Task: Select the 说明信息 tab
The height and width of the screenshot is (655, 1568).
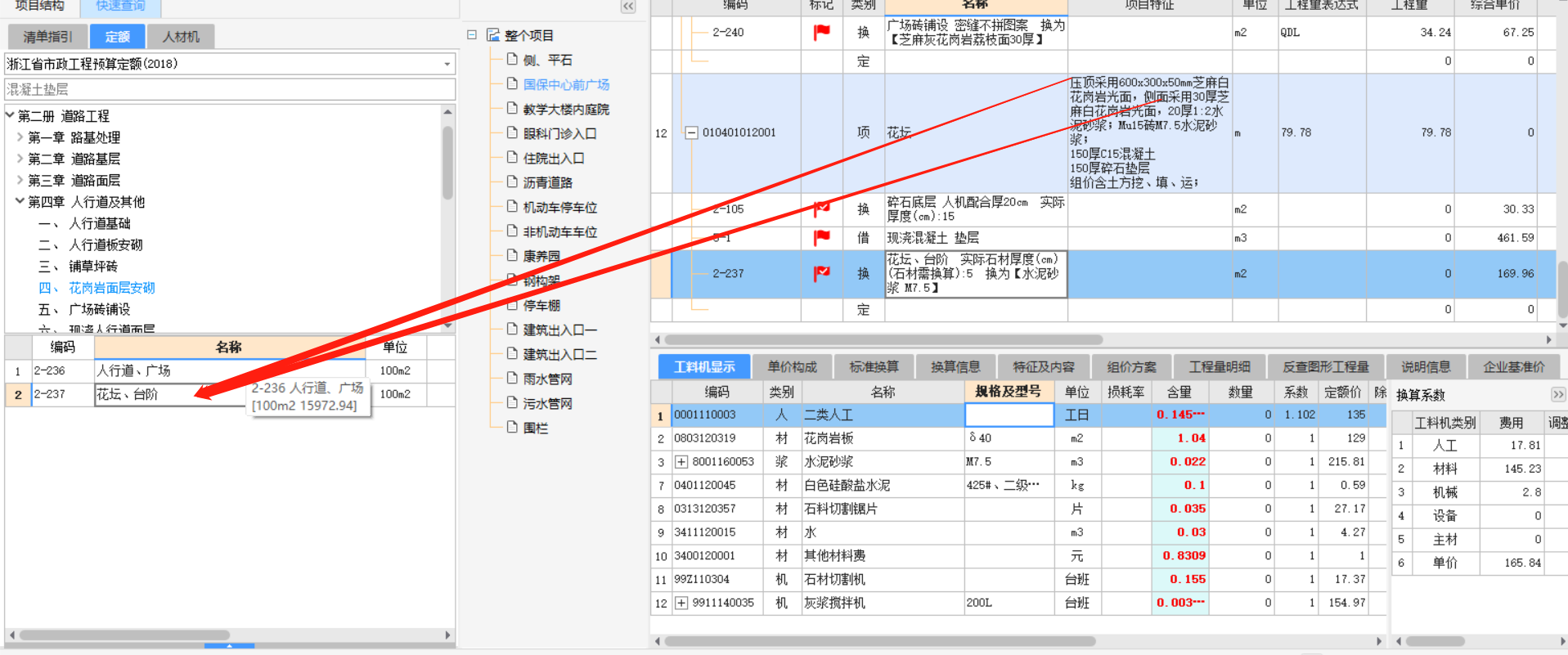Action: tap(1426, 367)
